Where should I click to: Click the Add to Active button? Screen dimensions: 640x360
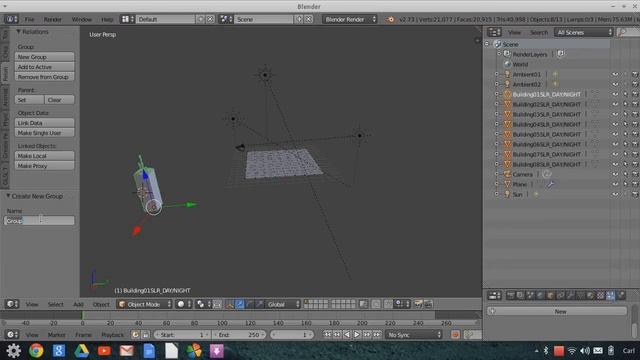[44, 67]
